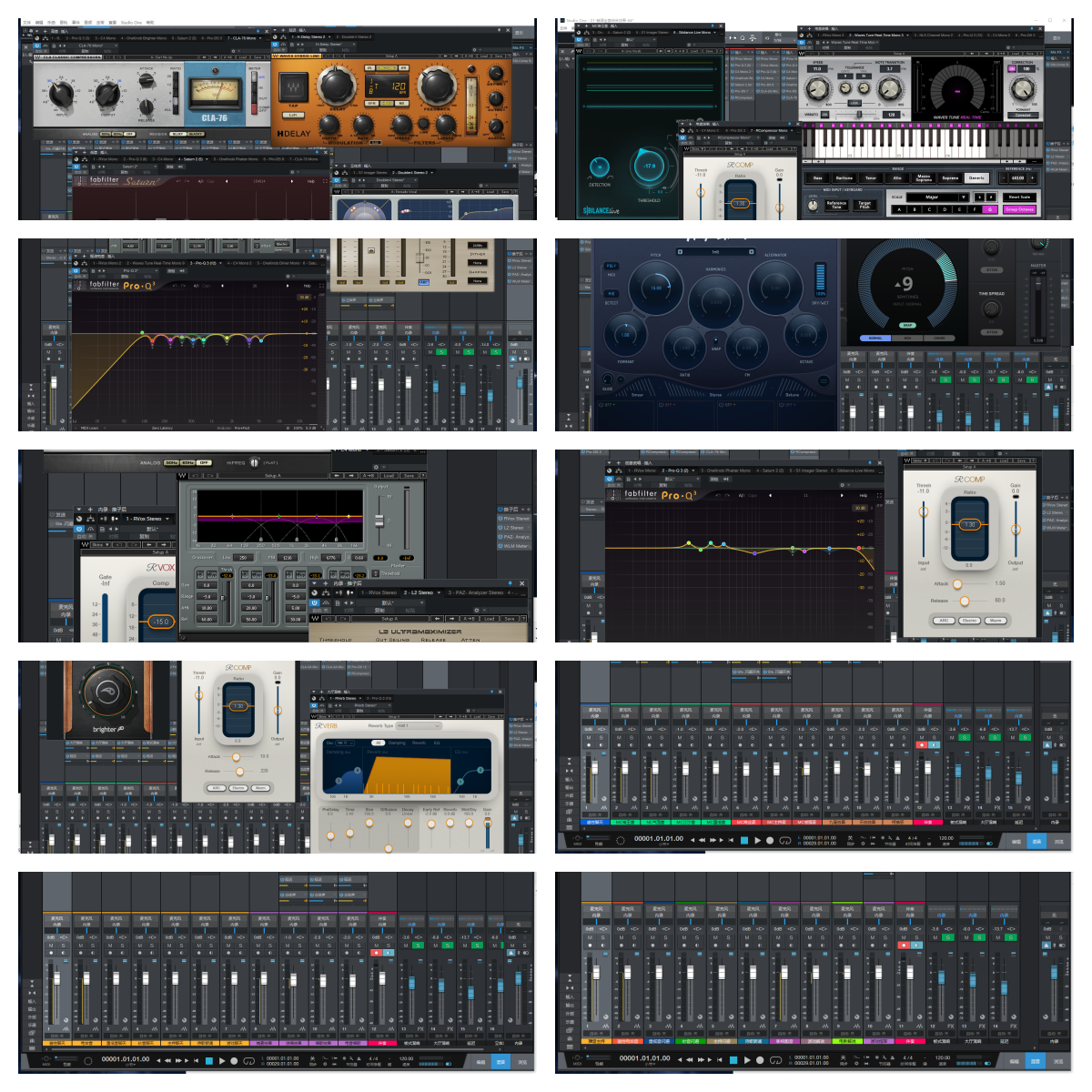The width and height of the screenshot is (1092, 1092).
Task: Toggle the Vibrato ON switch in Waves Tune
Action: (x=824, y=115)
